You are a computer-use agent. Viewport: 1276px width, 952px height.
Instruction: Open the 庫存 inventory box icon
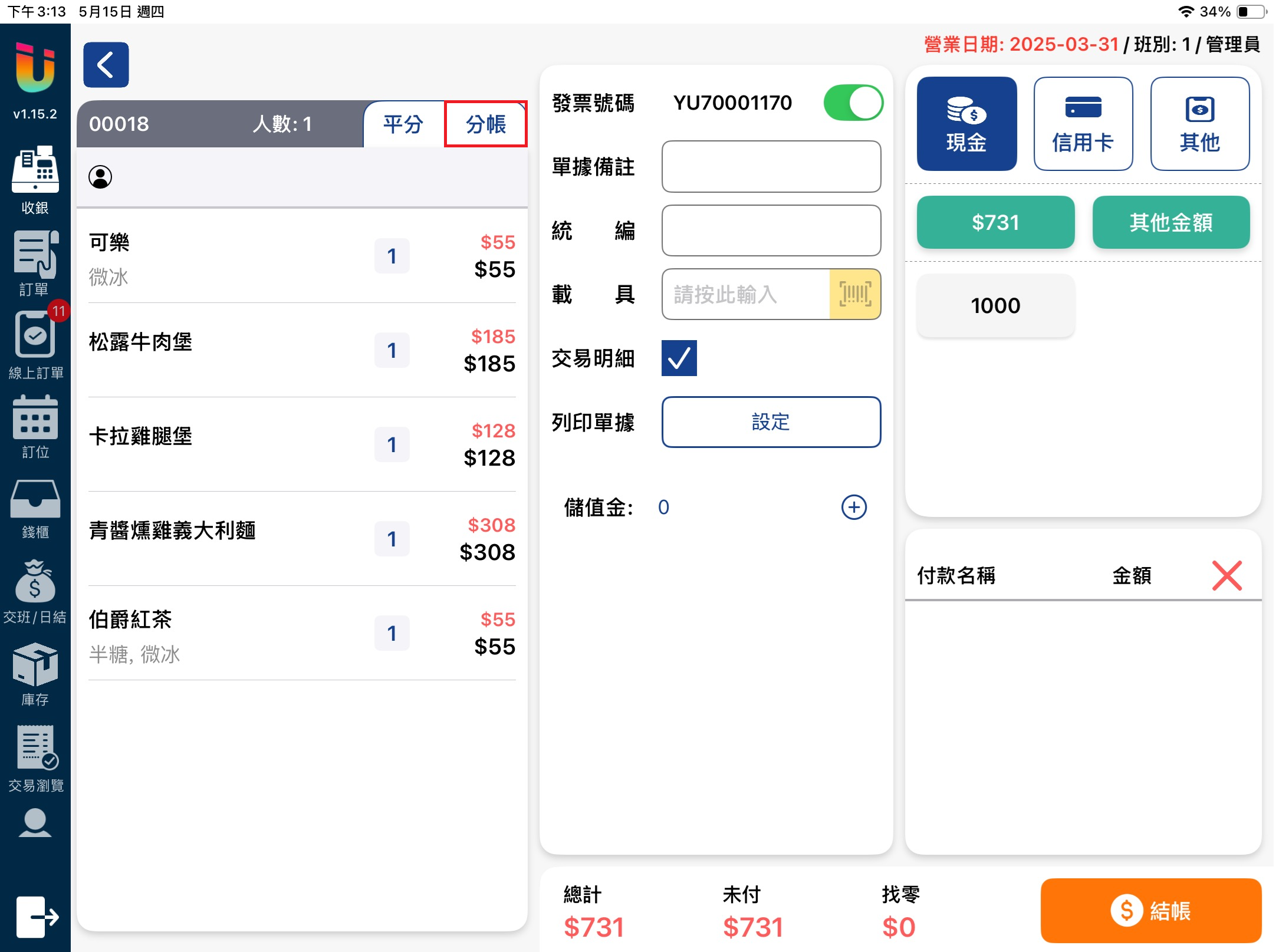click(x=35, y=665)
